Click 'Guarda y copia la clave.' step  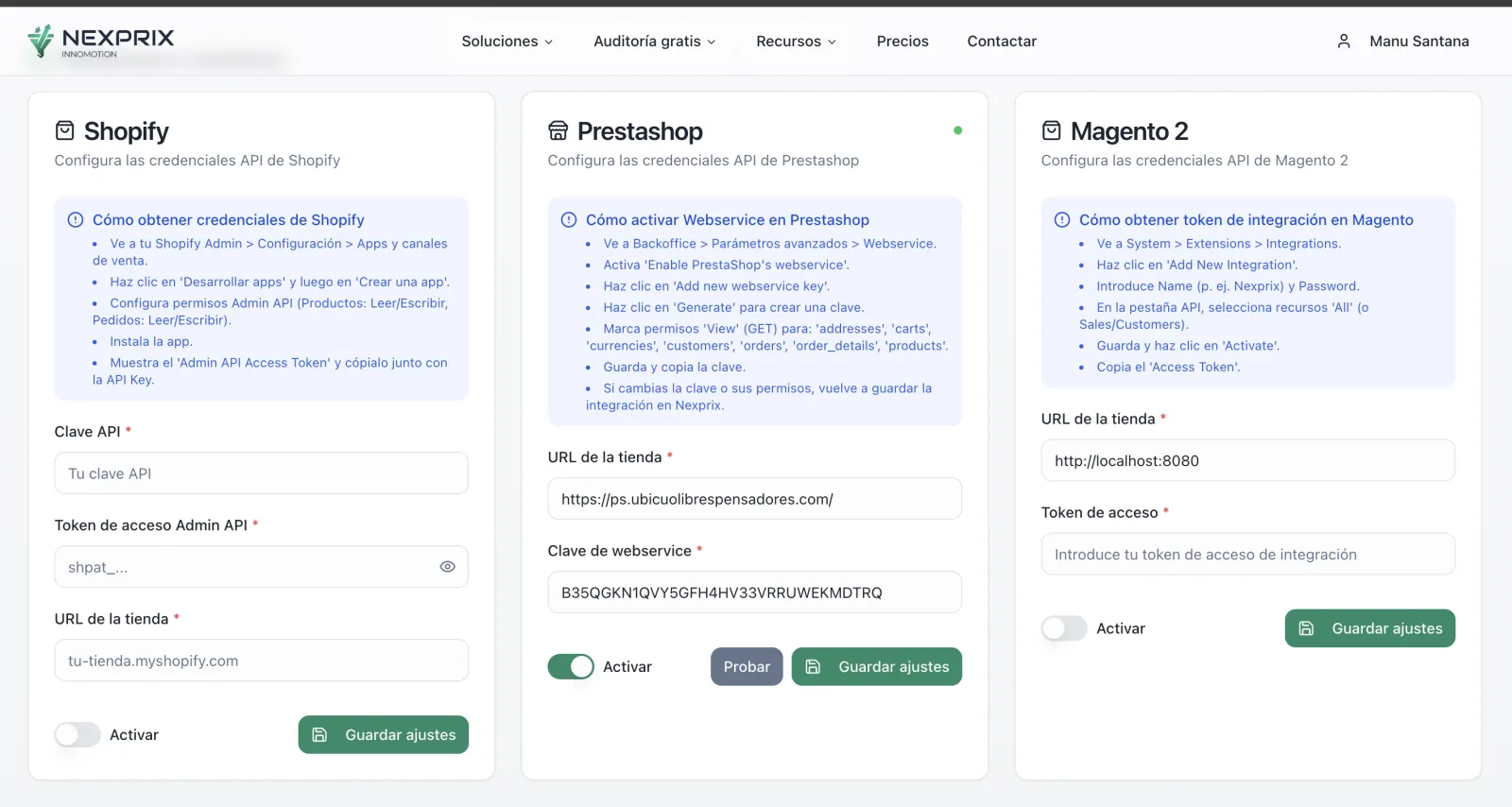click(675, 368)
